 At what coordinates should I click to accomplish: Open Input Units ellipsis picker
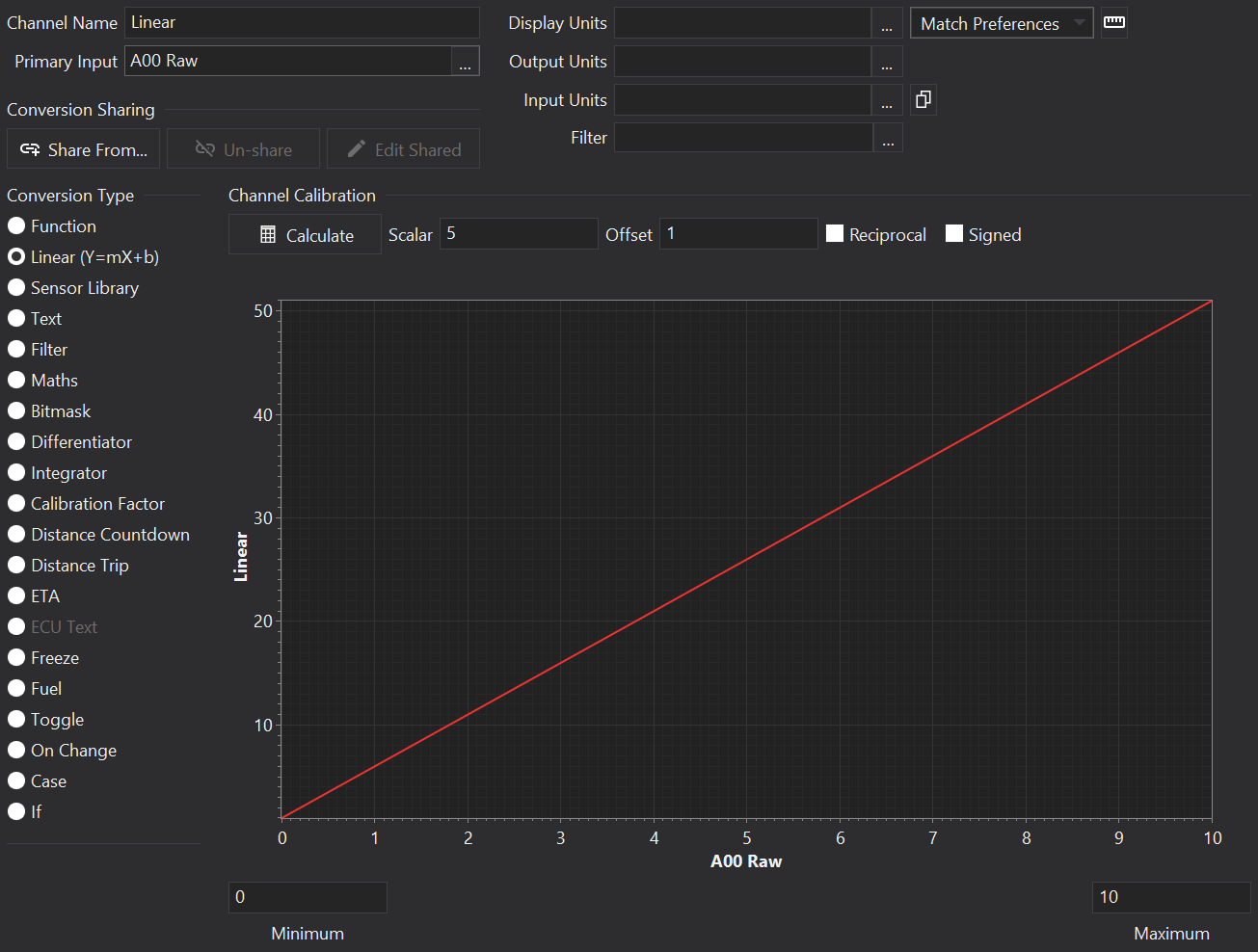(x=887, y=100)
